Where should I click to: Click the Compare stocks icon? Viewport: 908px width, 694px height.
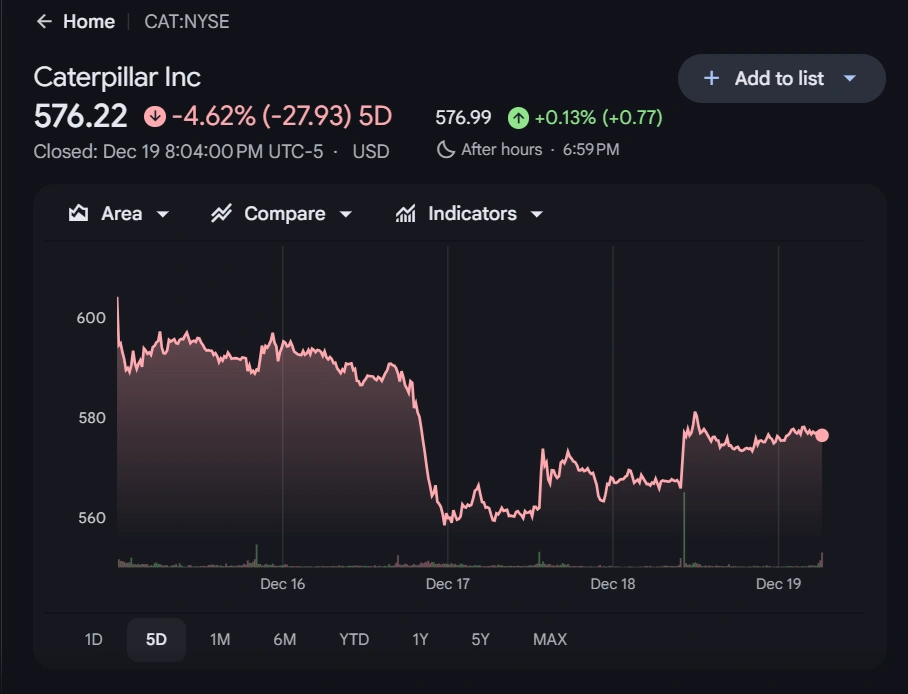[221, 213]
